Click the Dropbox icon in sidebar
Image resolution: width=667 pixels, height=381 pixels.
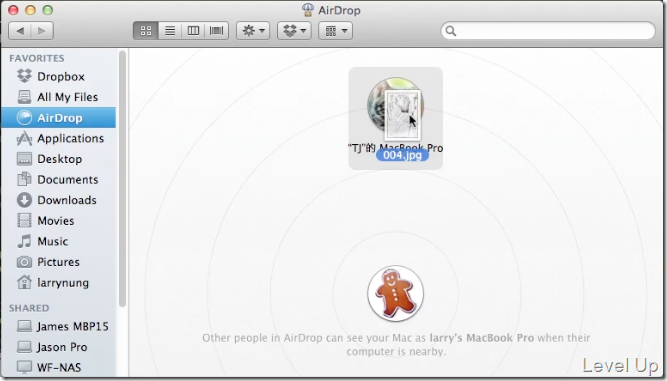pyautogui.click(x=24, y=76)
